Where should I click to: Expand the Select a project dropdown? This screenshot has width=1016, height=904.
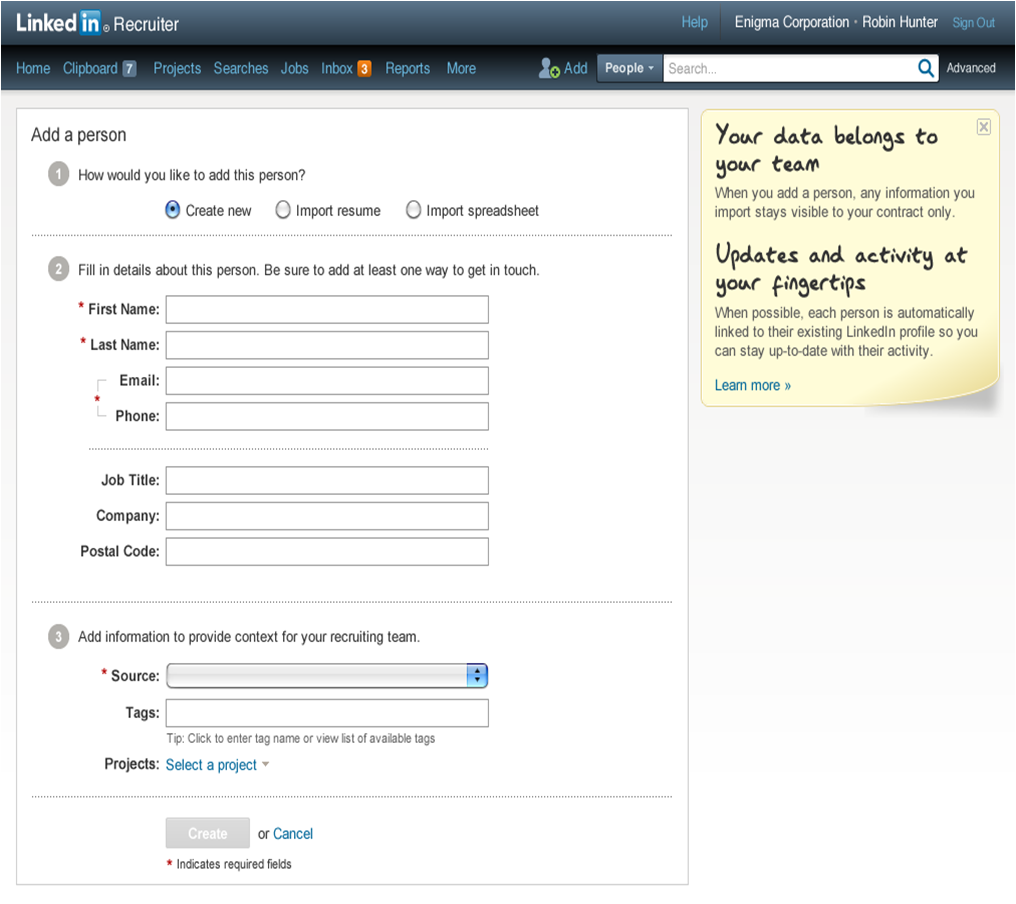click(x=217, y=765)
